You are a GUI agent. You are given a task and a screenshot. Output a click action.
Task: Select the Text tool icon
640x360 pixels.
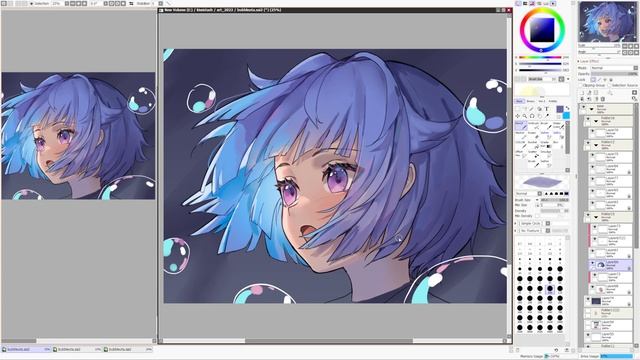(547, 109)
